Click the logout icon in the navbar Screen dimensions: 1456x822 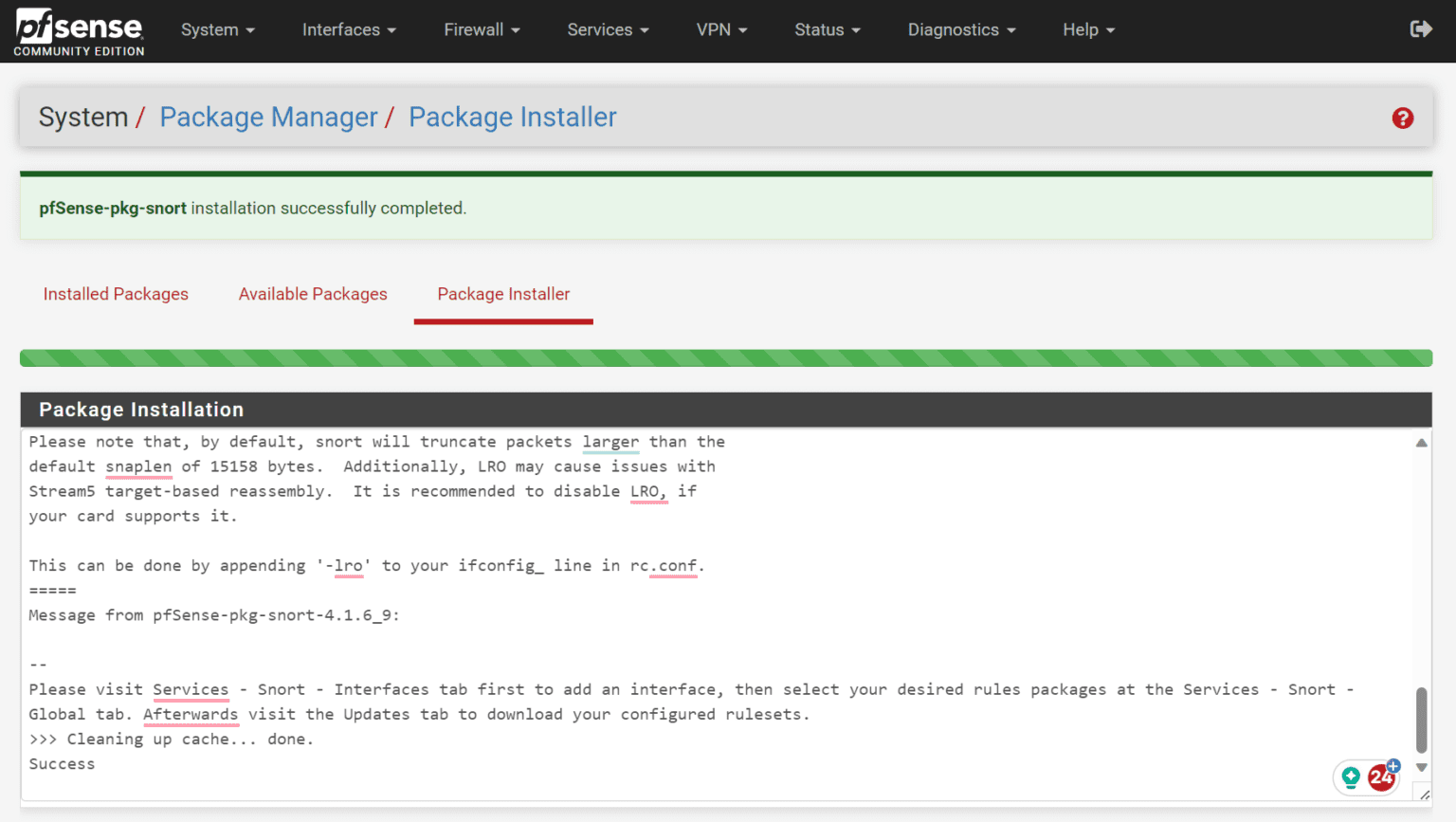pyautogui.click(x=1421, y=29)
